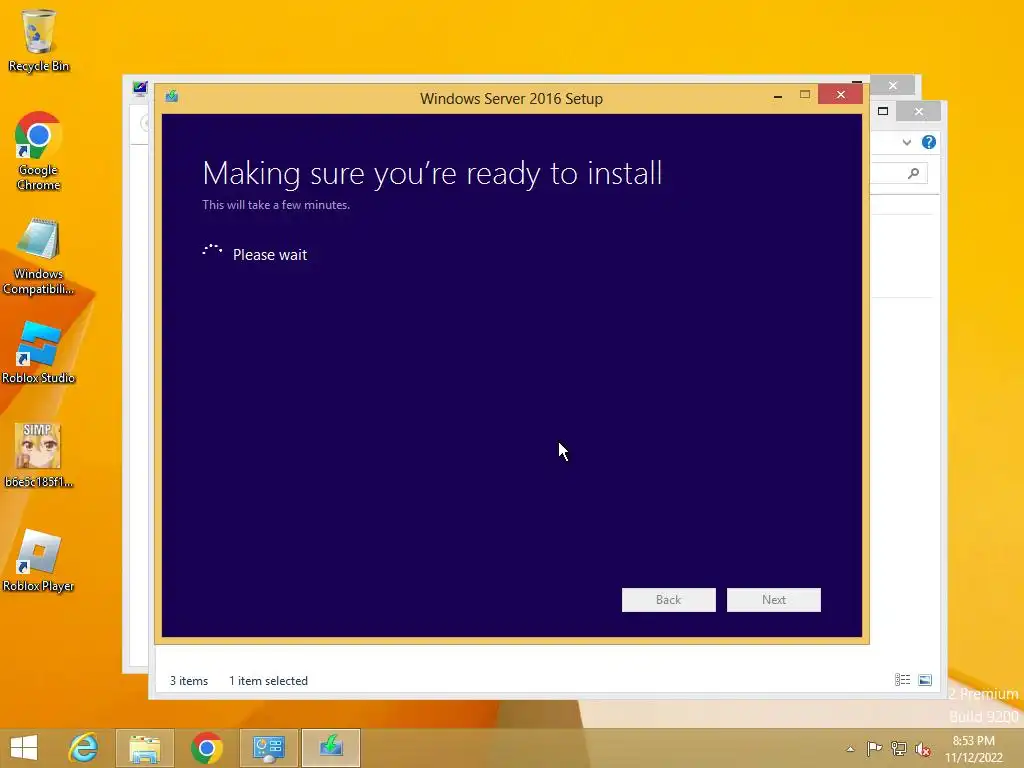
Task: Click the Back button in Setup
Action: (x=668, y=600)
